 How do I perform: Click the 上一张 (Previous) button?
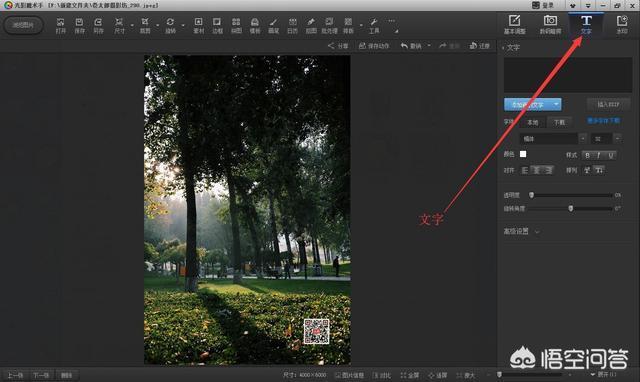pyautogui.click(x=15, y=375)
